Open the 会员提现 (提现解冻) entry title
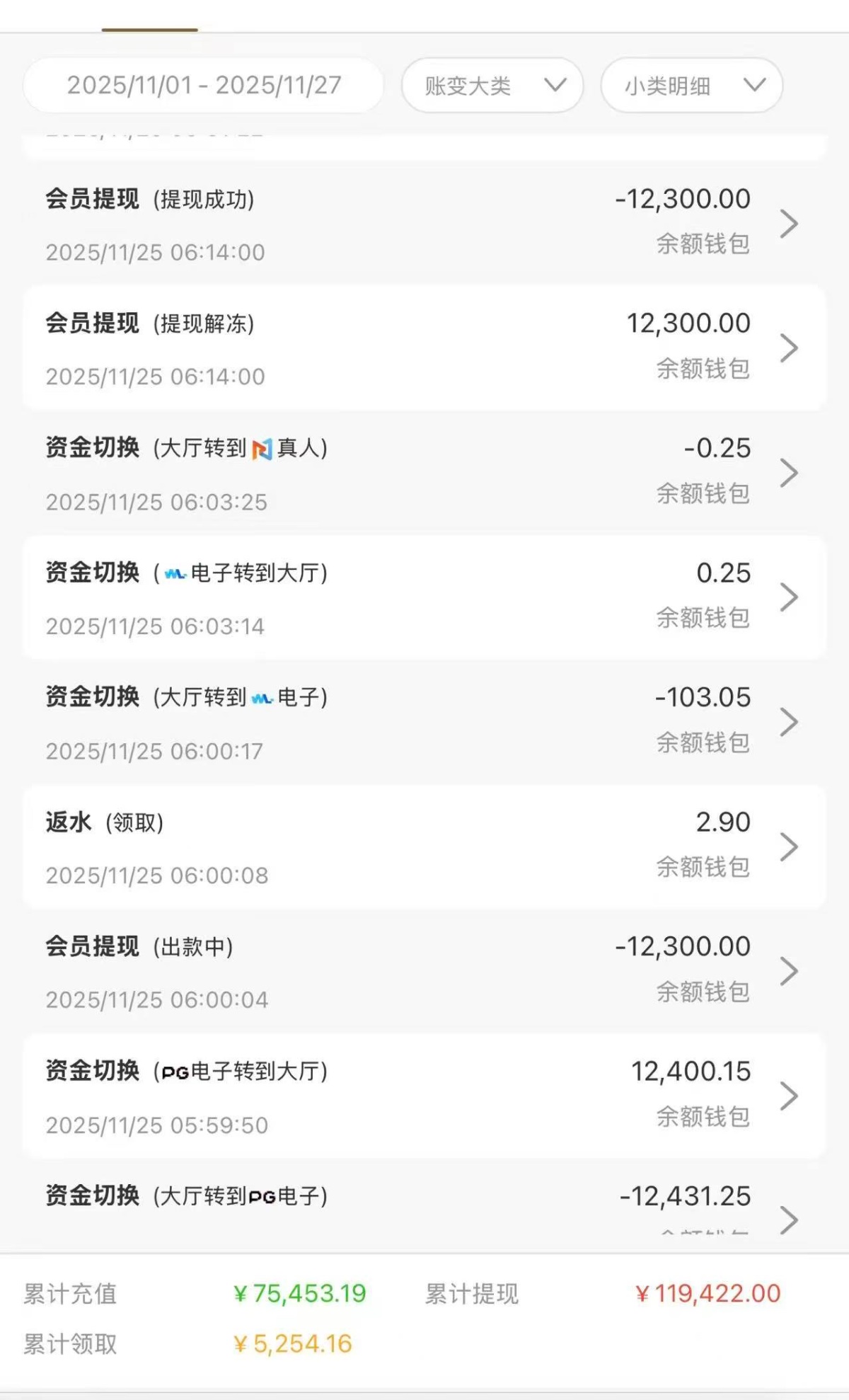 click(150, 324)
